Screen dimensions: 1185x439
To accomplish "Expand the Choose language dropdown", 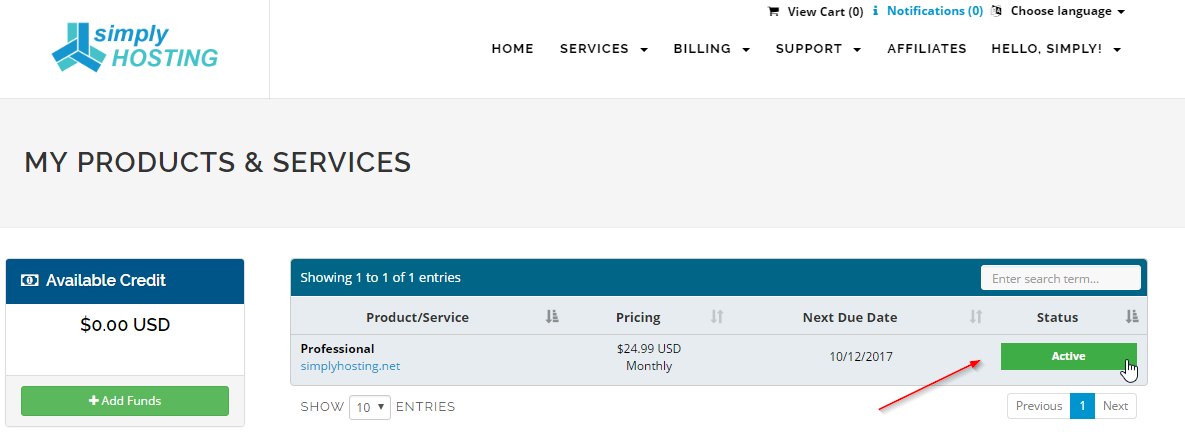I will pyautogui.click(x=1068, y=11).
